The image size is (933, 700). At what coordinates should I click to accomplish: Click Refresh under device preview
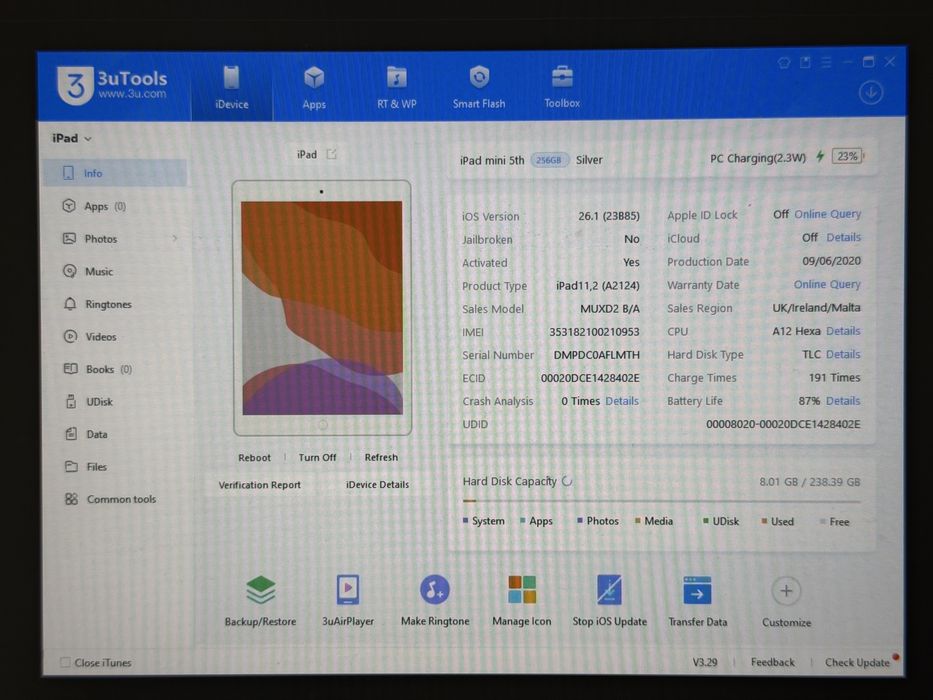coord(381,458)
